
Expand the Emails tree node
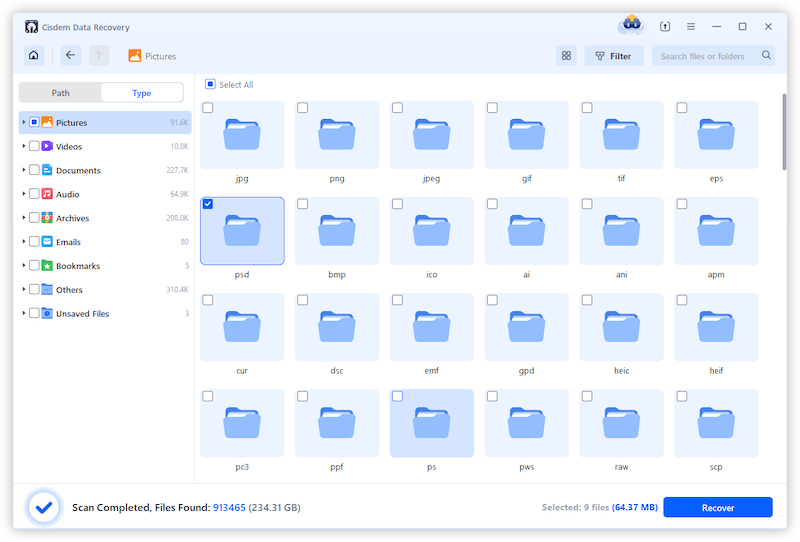click(23, 241)
